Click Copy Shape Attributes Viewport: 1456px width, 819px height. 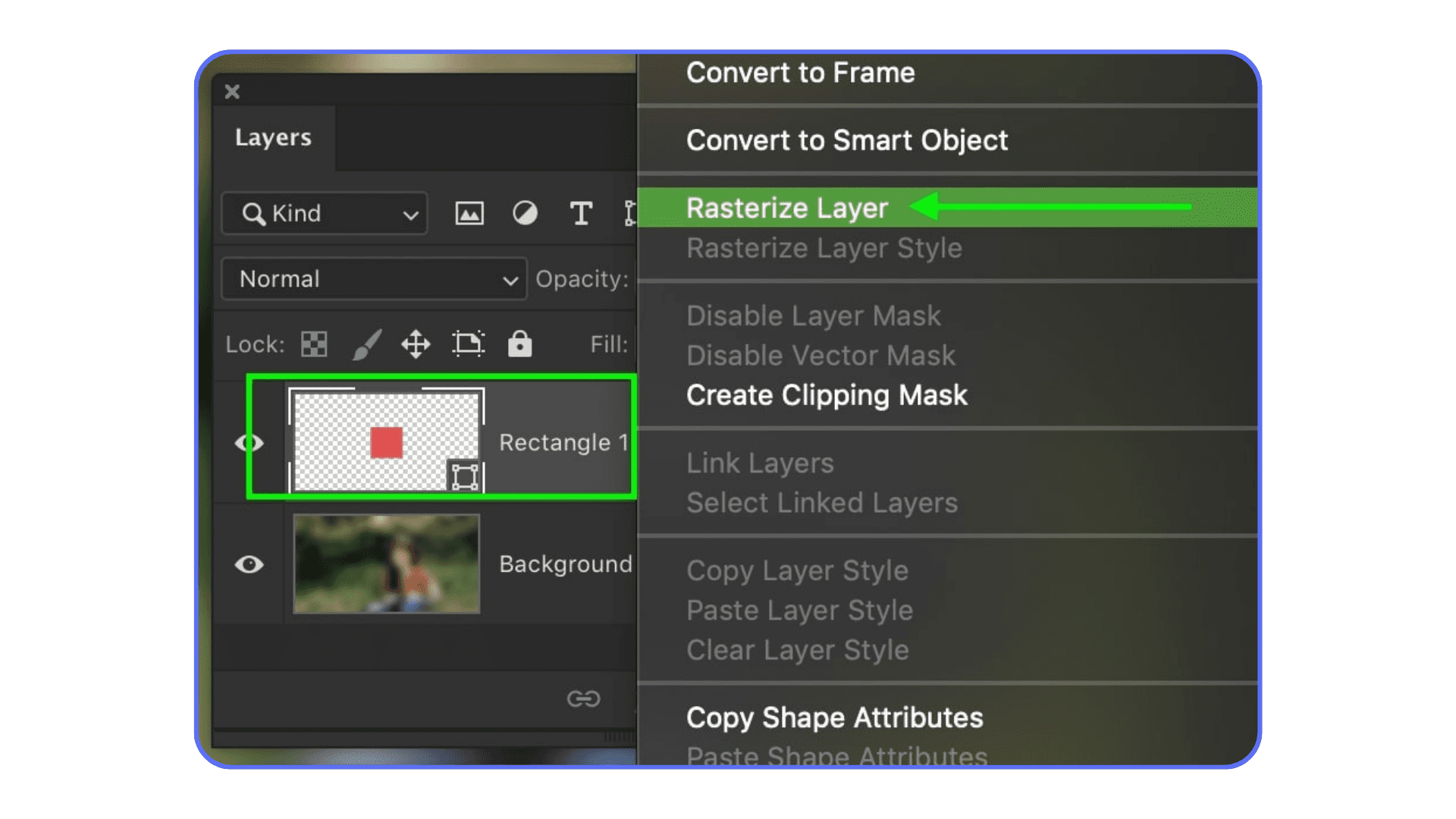click(833, 717)
